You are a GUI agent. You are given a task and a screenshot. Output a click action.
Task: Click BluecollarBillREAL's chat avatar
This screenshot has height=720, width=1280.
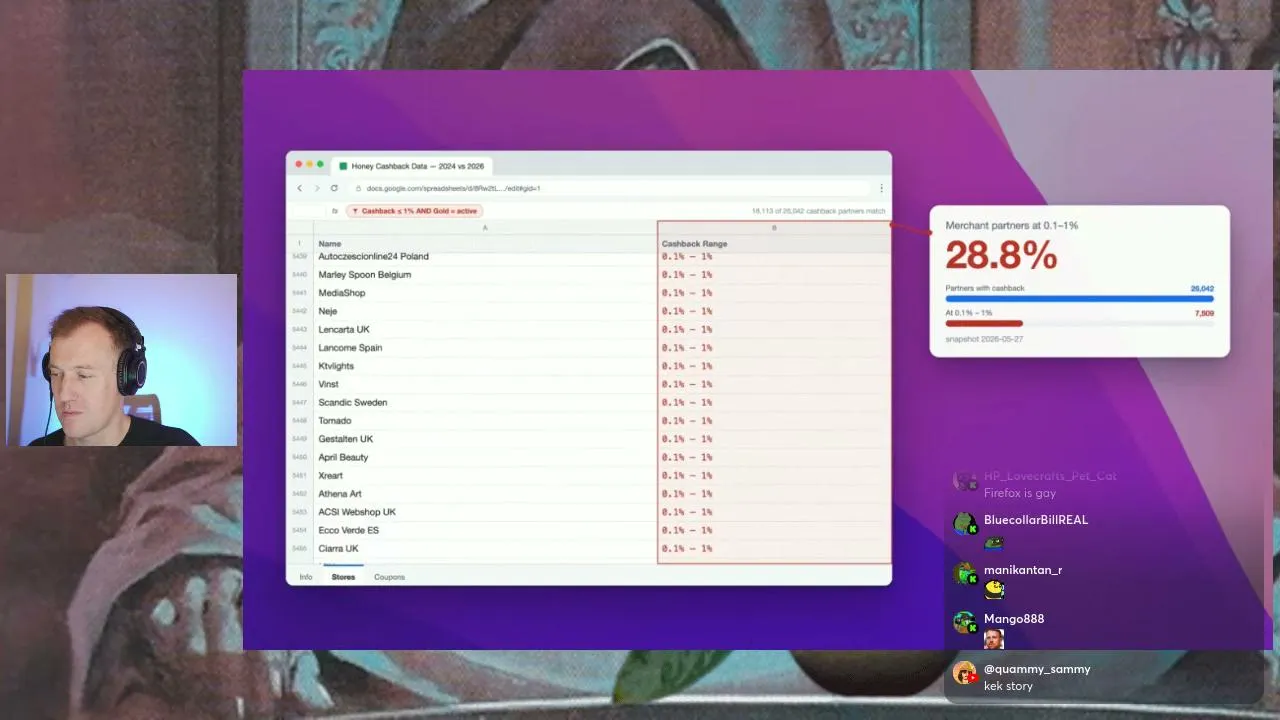964,523
